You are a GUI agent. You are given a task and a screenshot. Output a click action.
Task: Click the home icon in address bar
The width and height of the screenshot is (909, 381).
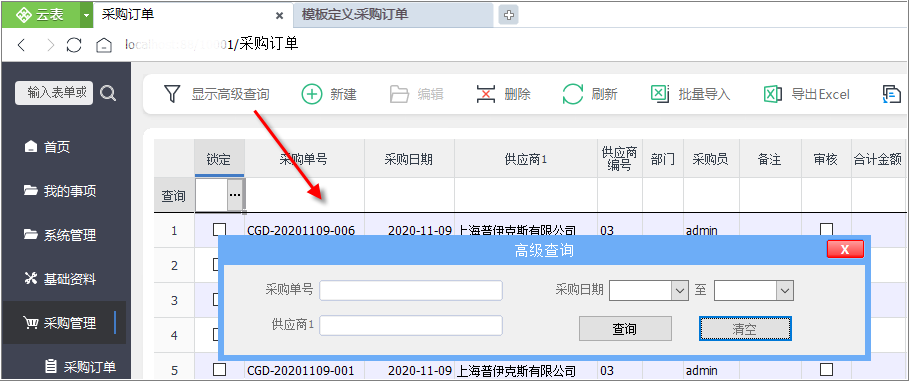pyautogui.click(x=103, y=45)
